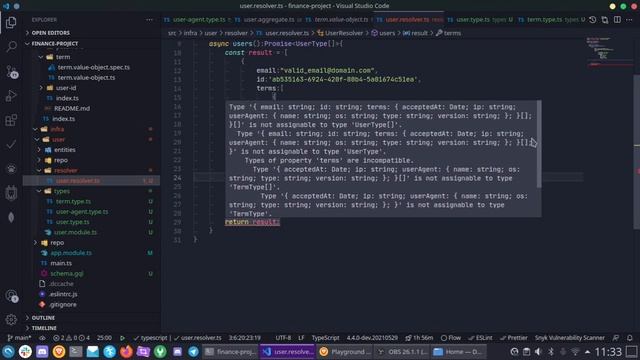
Task: Switch to user.type.ts tab
Action: [x=480, y=20]
